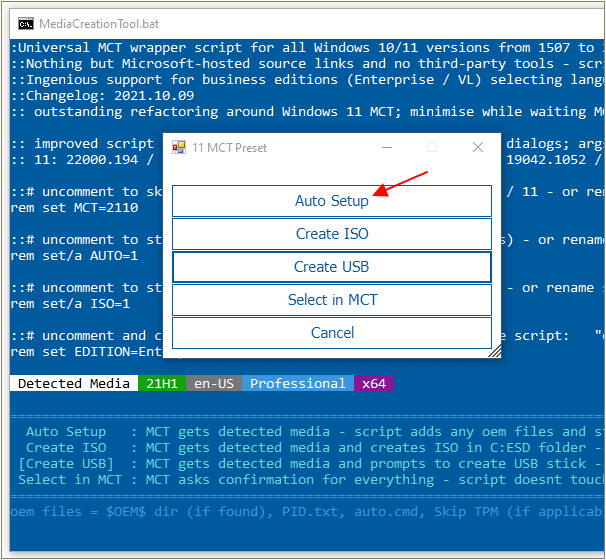
Task: Click the MediaCreationTool.bat window title
Action: [x=99, y=24]
